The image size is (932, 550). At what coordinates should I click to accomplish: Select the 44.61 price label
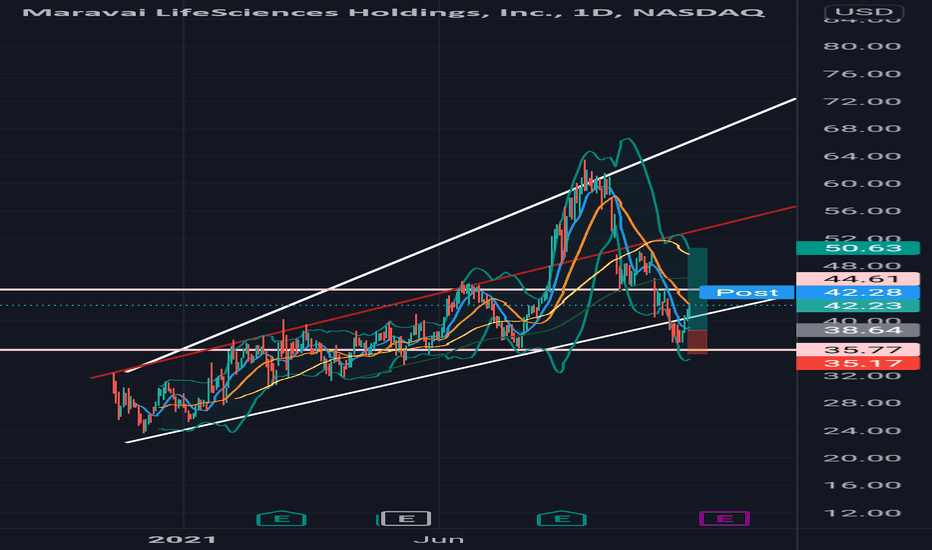[x=858, y=279]
